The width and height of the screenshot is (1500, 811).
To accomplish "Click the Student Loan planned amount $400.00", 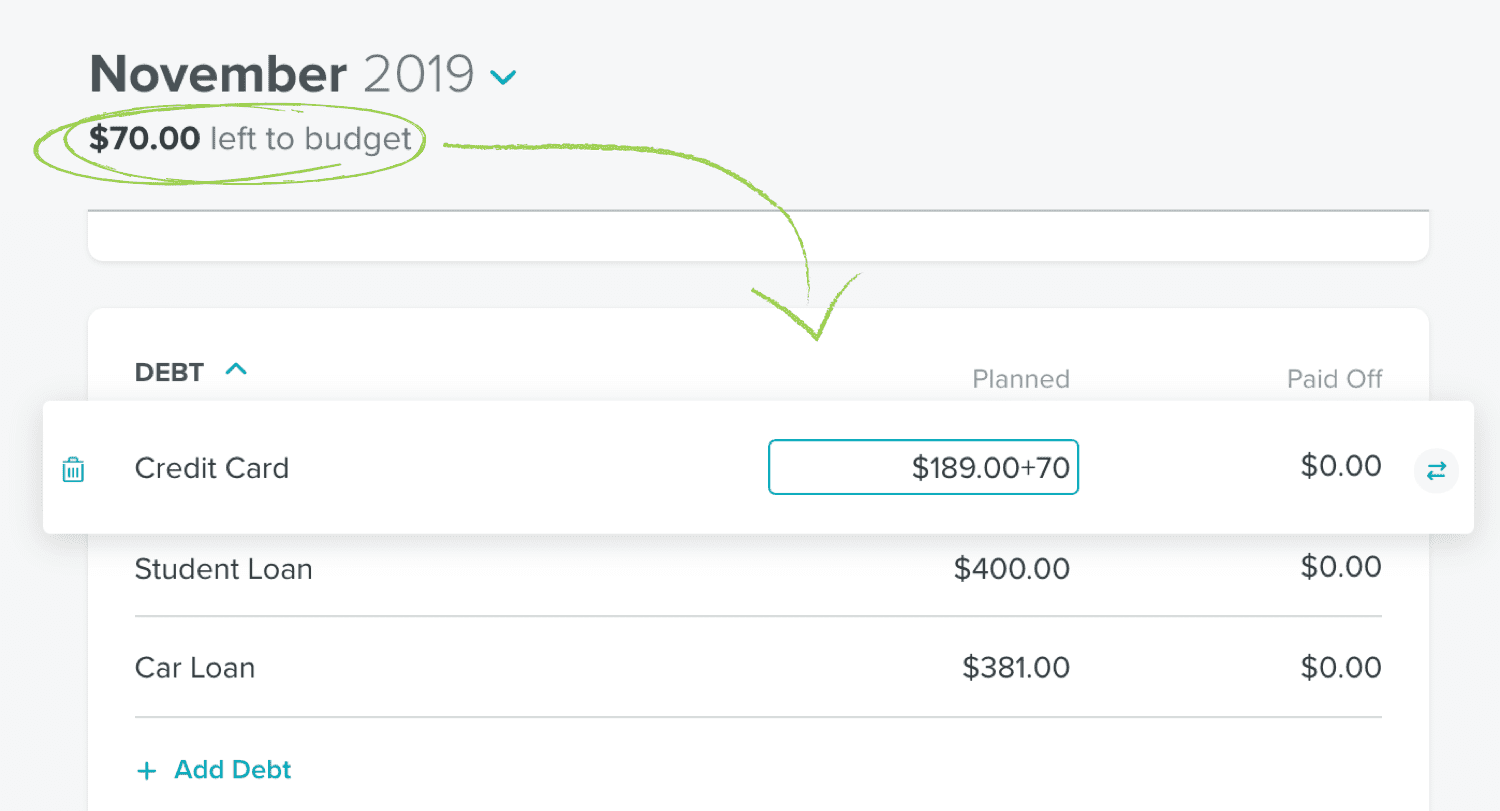I will click(1012, 569).
